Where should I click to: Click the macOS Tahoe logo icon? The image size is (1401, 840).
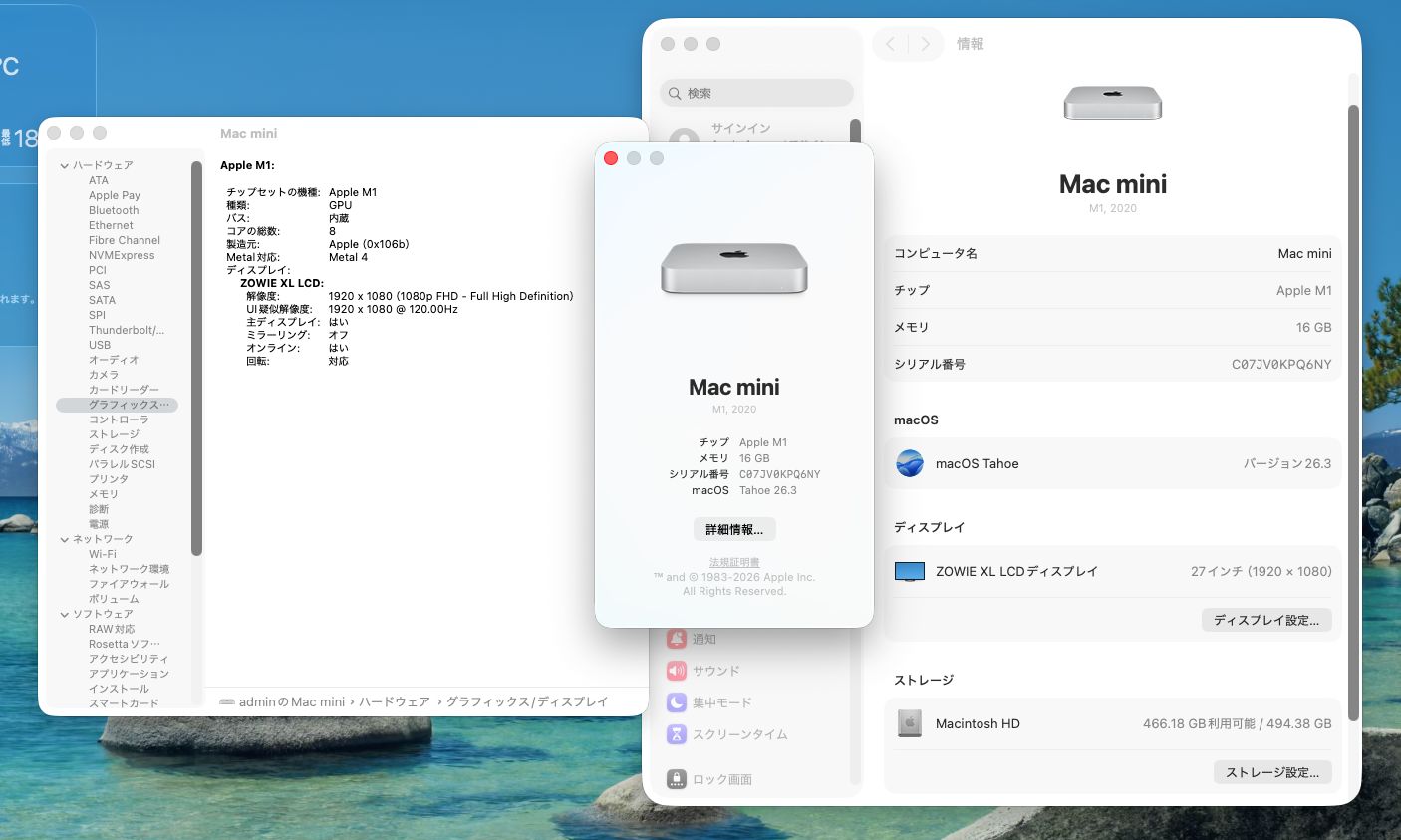[910, 463]
